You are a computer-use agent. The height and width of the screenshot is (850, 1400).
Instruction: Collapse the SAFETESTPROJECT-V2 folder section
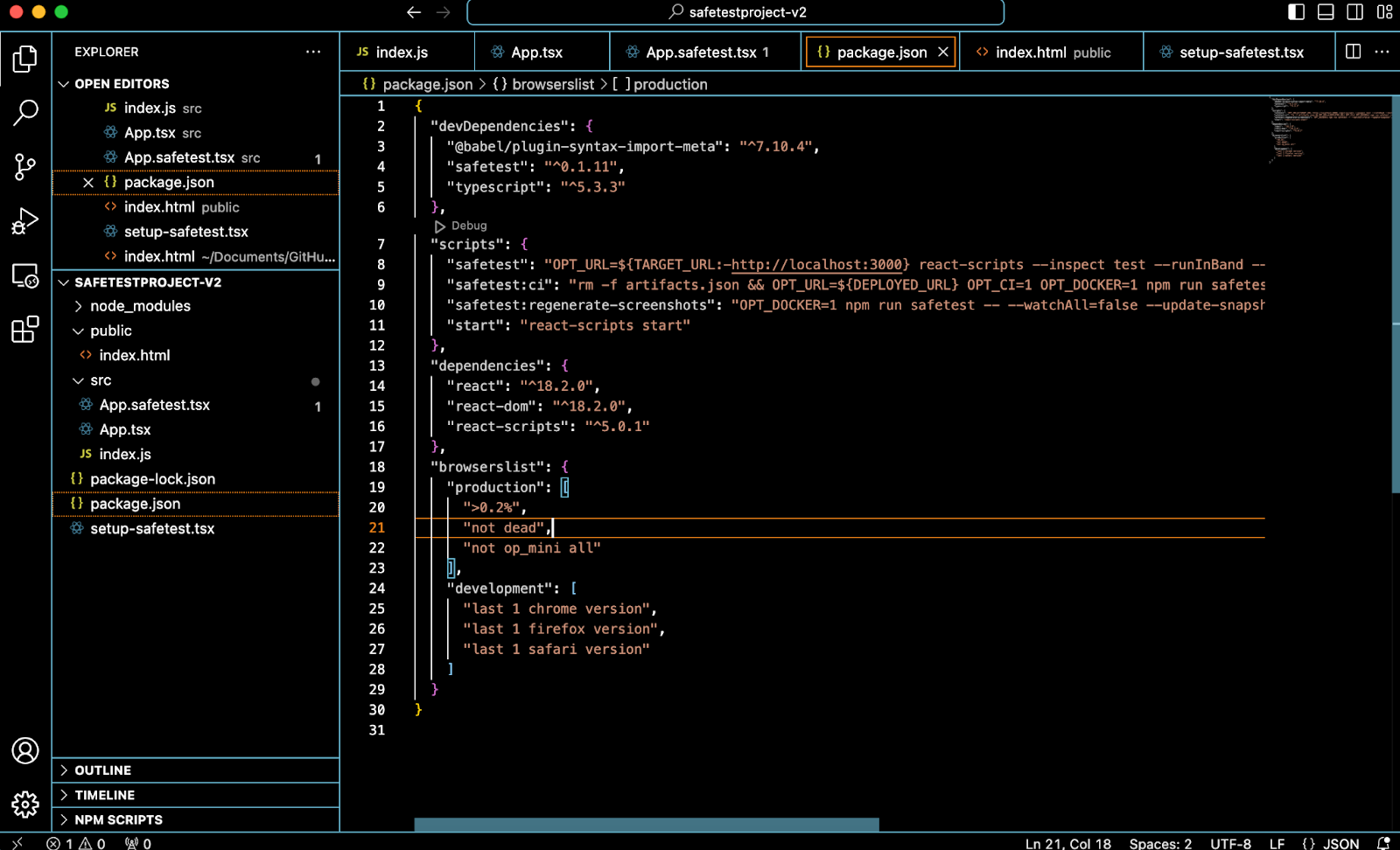196,282
